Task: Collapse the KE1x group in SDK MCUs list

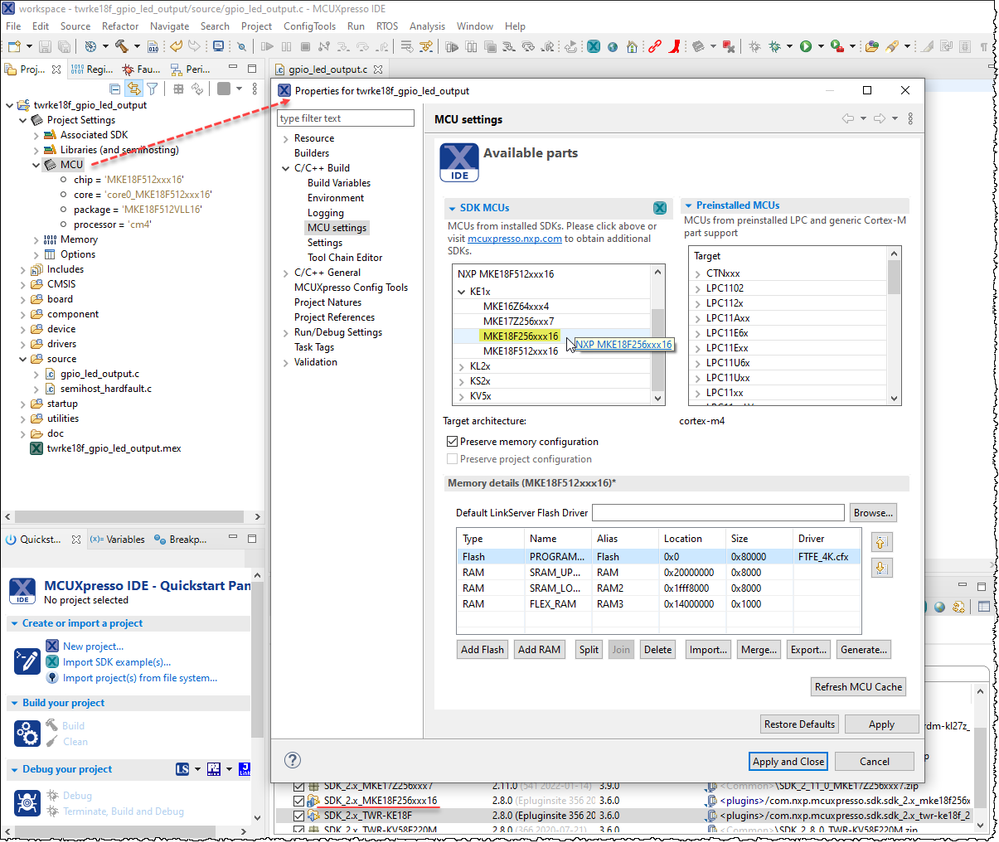Action: click(461, 292)
